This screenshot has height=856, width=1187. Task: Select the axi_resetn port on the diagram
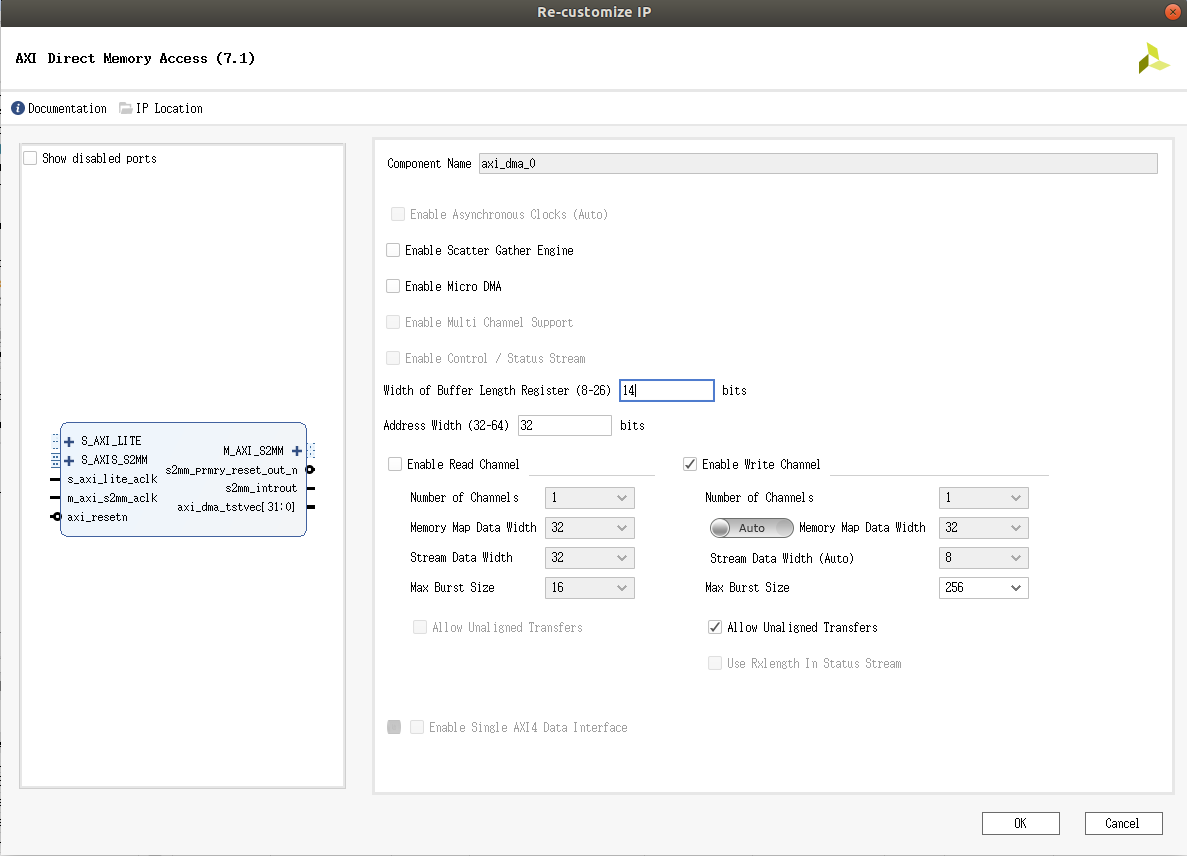point(94,517)
